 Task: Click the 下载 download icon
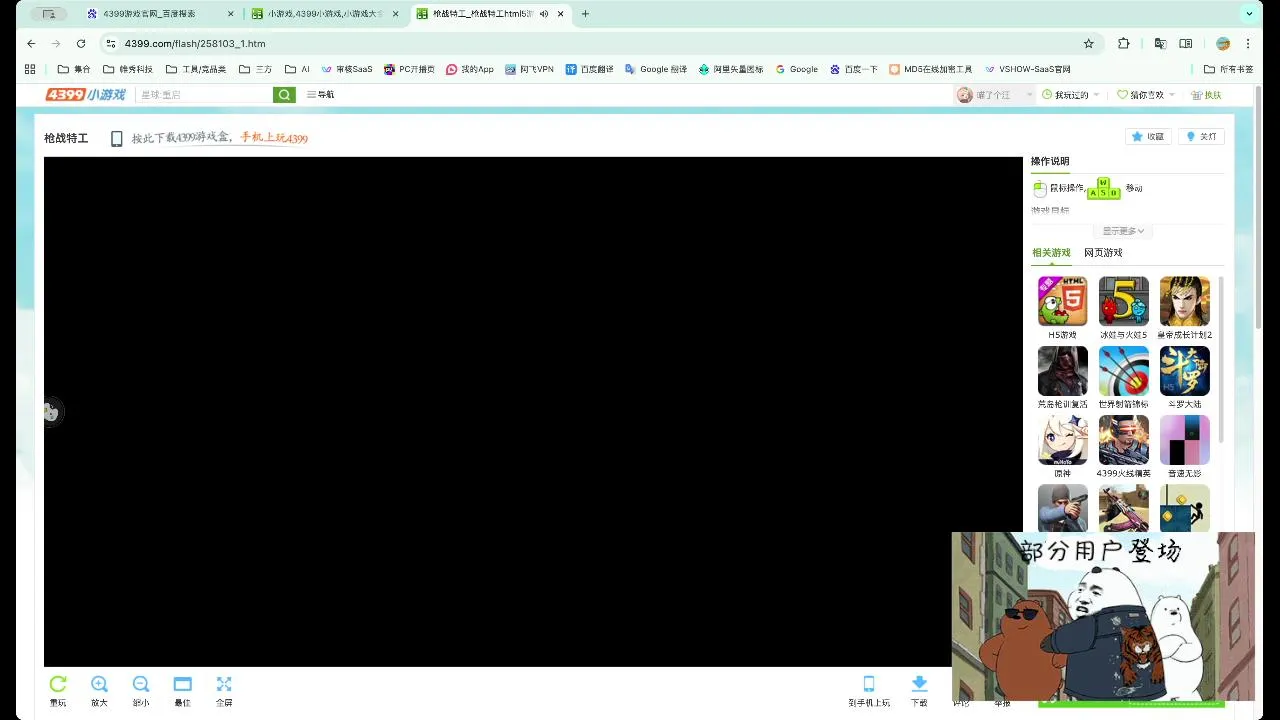[919, 684]
